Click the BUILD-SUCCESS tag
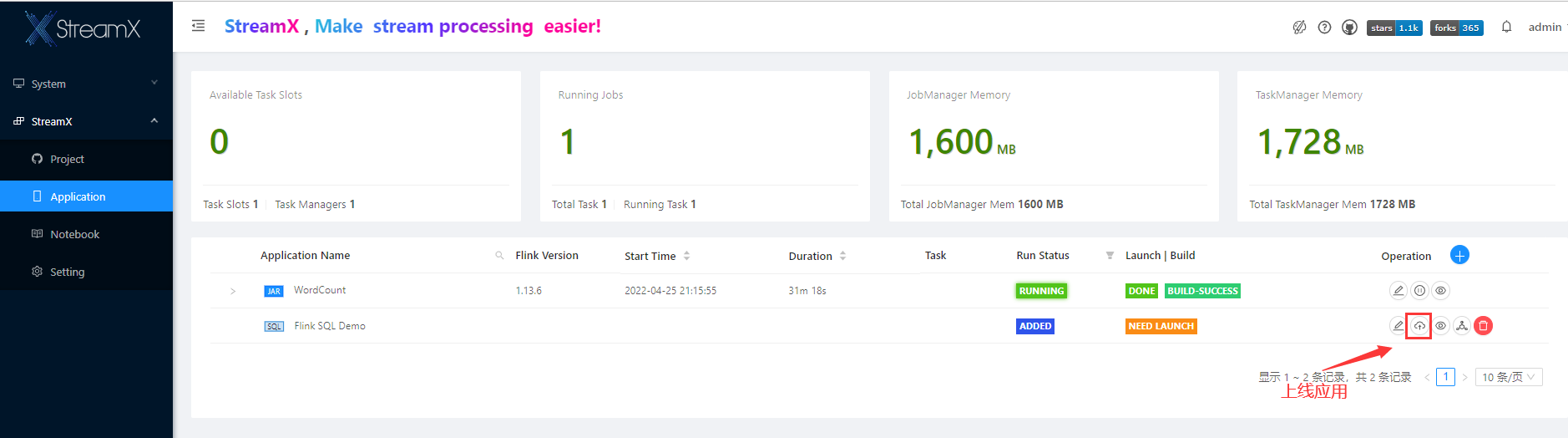The height and width of the screenshot is (438, 1568). (x=1202, y=291)
